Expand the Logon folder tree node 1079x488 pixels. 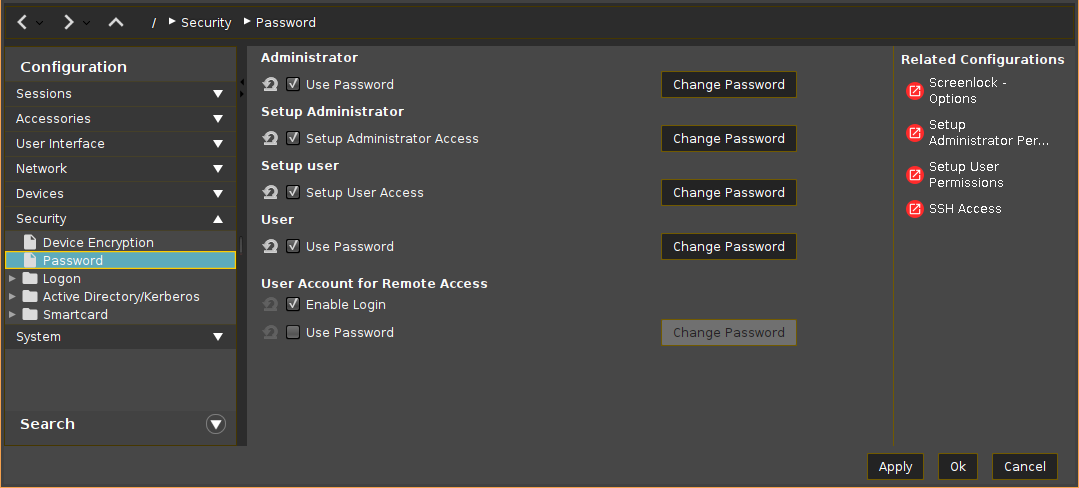pos(12,279)
